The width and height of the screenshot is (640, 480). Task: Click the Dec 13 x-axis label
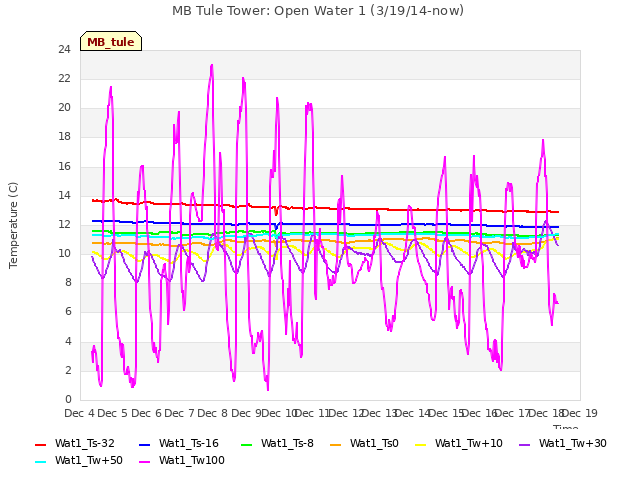pos(380,413)
